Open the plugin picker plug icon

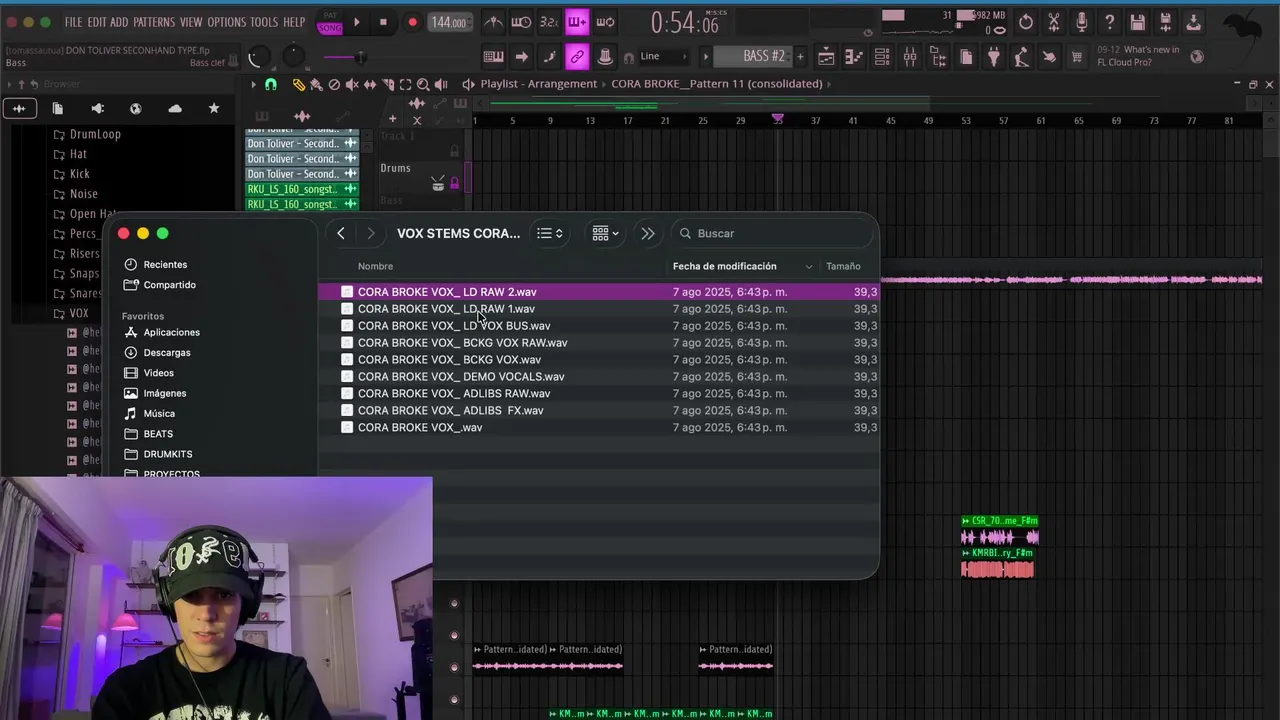[x=994, y=57]
